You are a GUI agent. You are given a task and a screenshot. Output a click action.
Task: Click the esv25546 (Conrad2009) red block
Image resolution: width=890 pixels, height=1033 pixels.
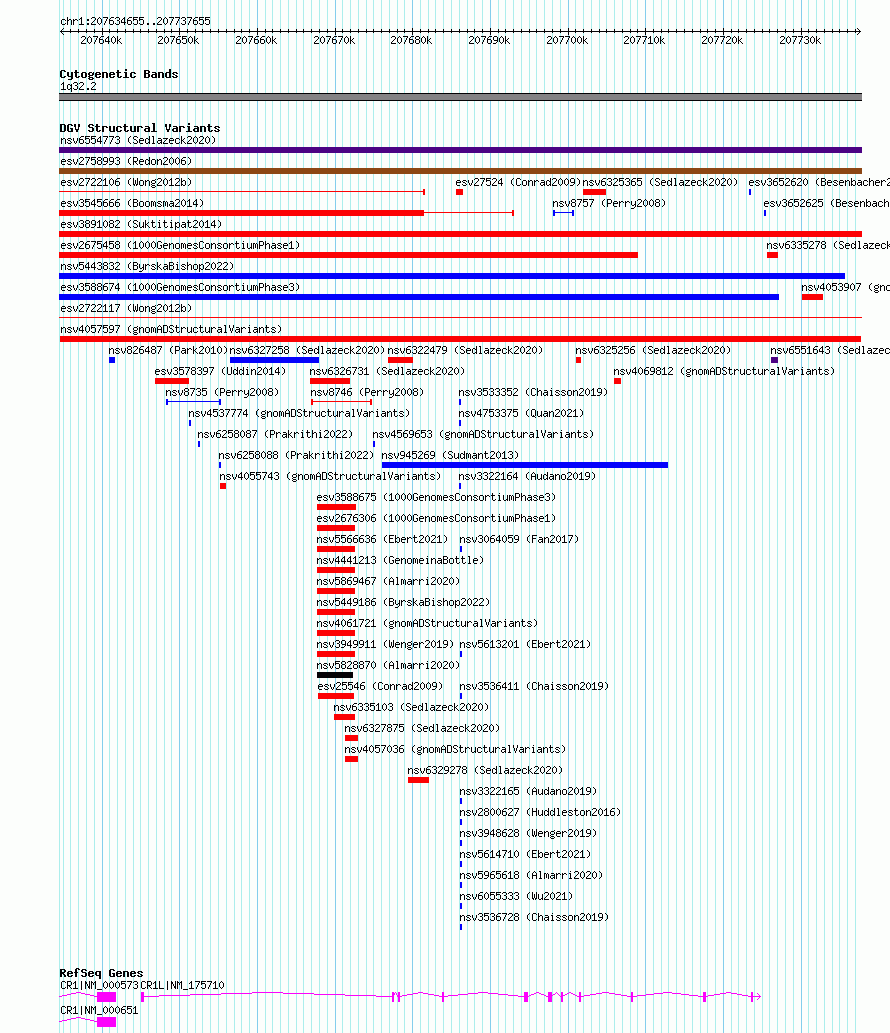coord(336,696)
